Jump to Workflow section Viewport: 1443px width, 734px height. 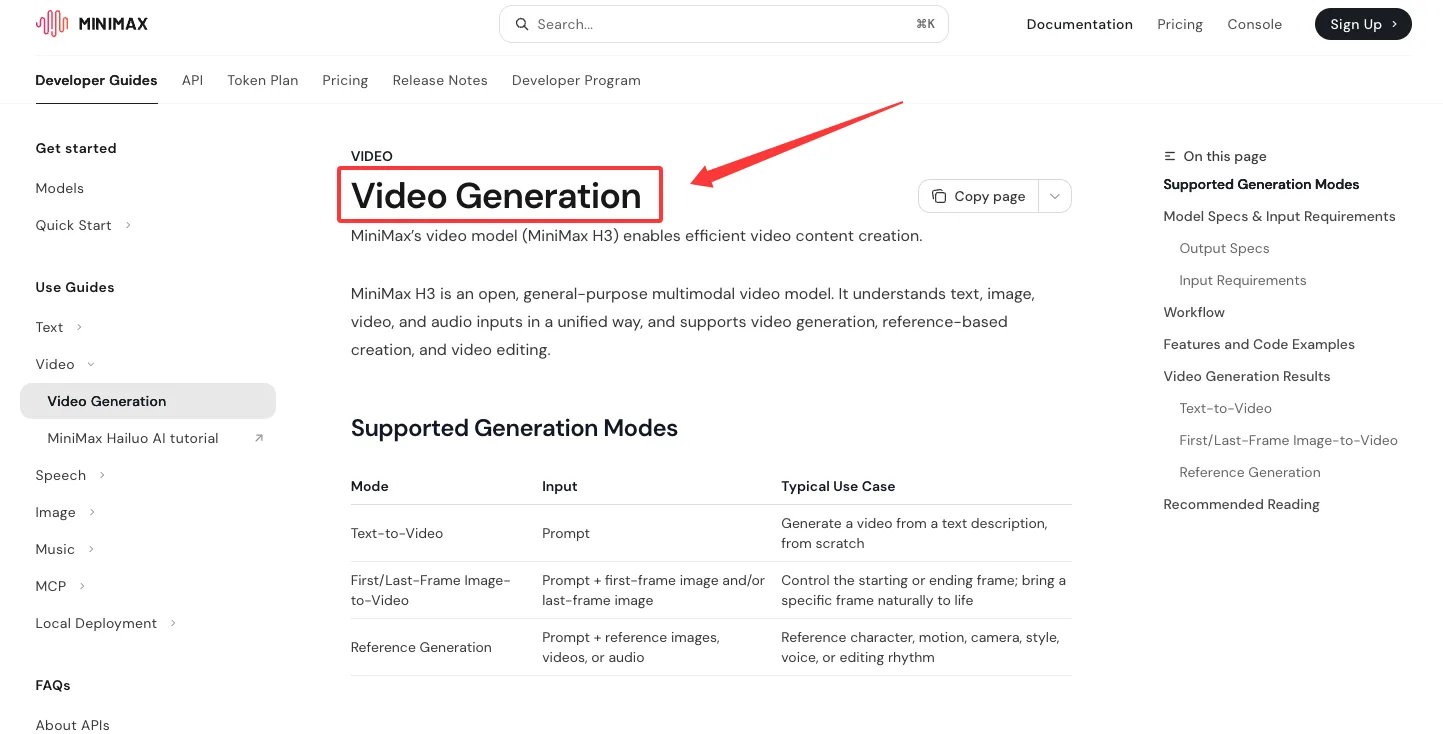pos(1194,312)
